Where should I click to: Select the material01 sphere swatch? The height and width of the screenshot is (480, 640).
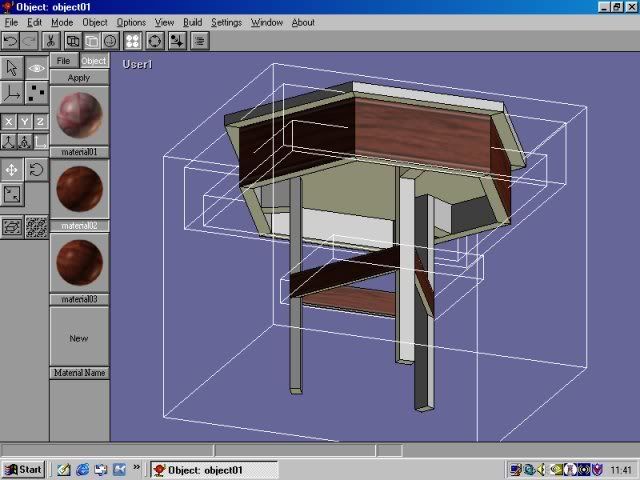(x=78, y=114)
